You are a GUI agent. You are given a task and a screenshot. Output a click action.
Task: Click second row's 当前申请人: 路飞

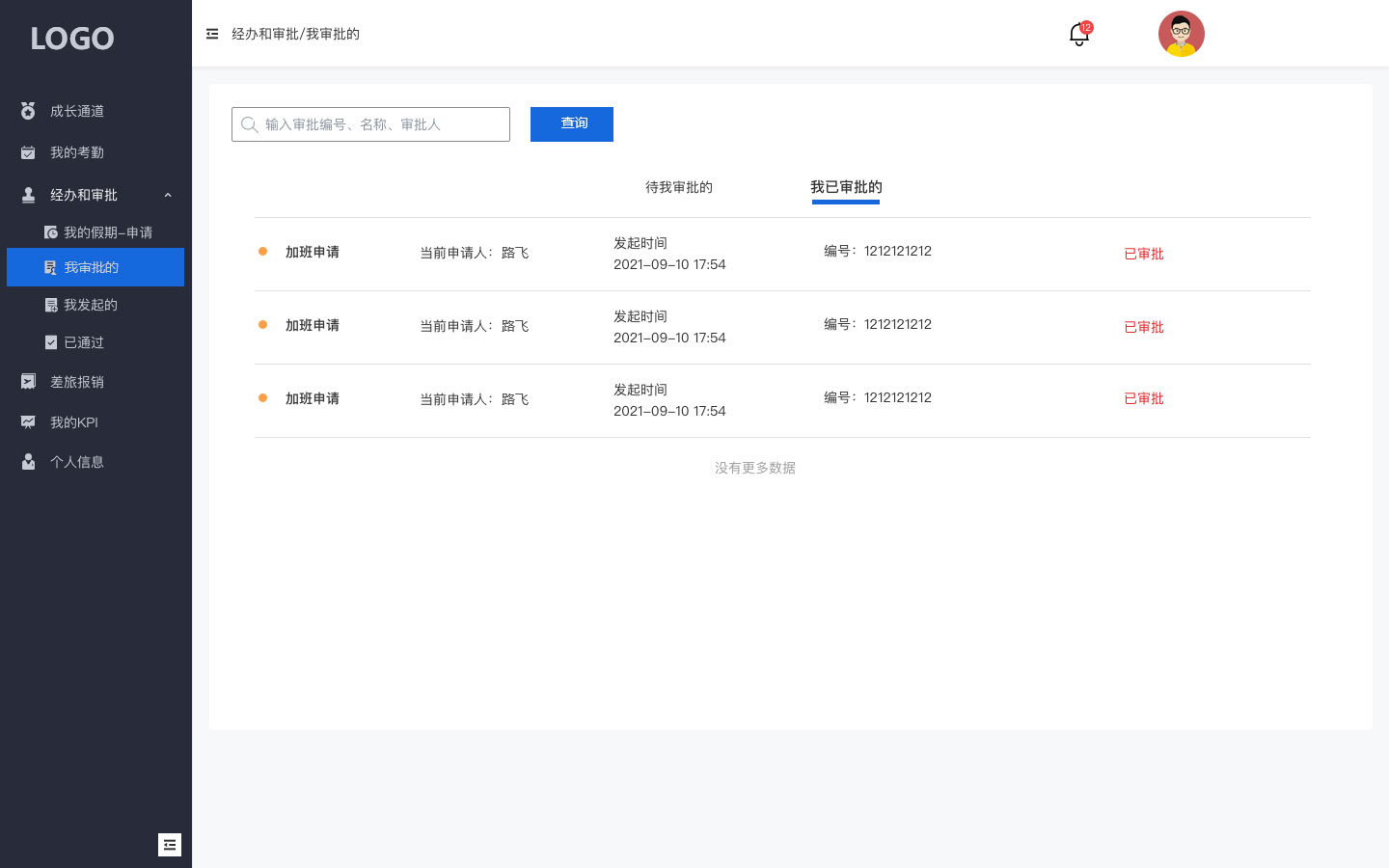[x=474, y=326]
